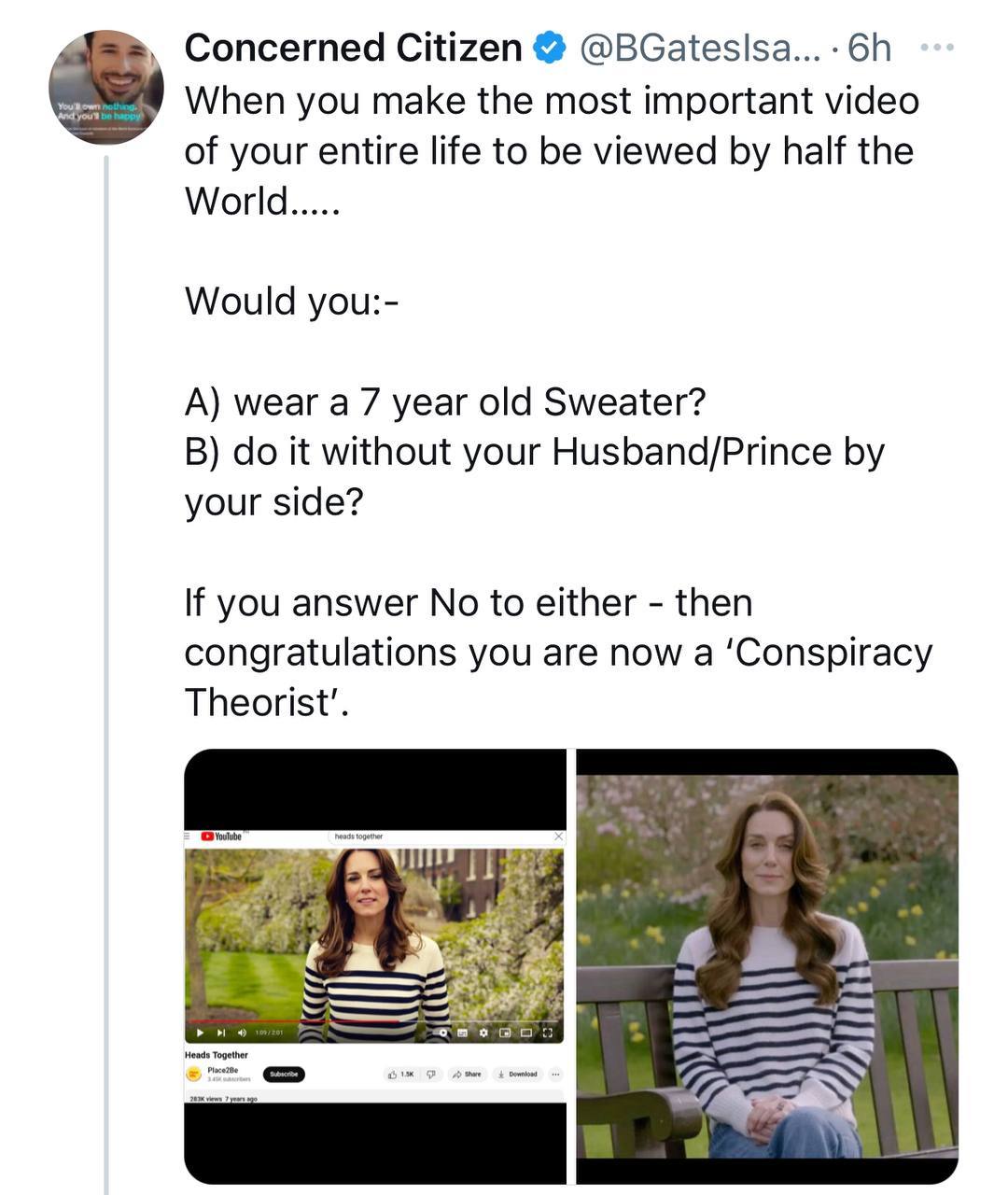Dislike the Heads Together video

pyautogui.click(x=432, y=1075)
